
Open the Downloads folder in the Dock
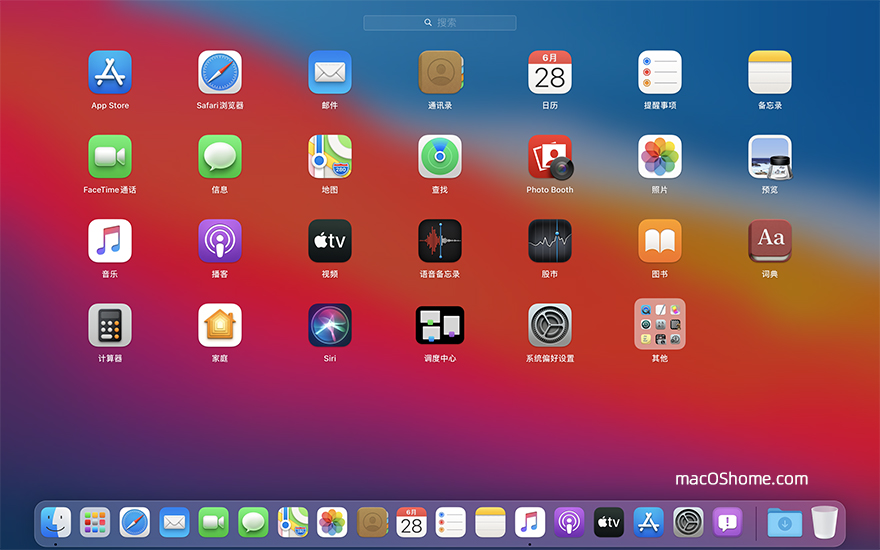tap(785, 522)
